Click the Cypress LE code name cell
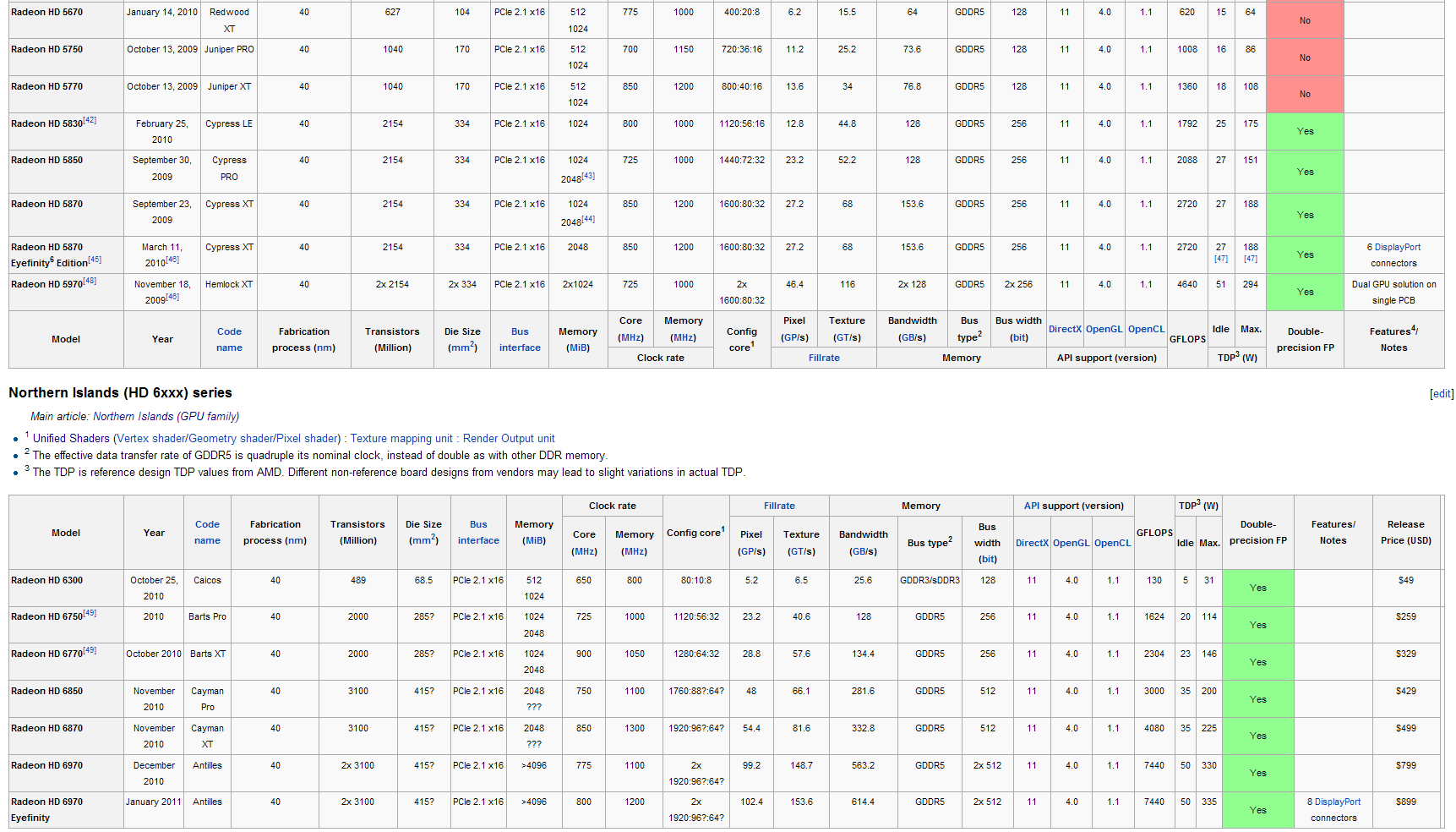 pyautogui.click(x=229, y=131)
